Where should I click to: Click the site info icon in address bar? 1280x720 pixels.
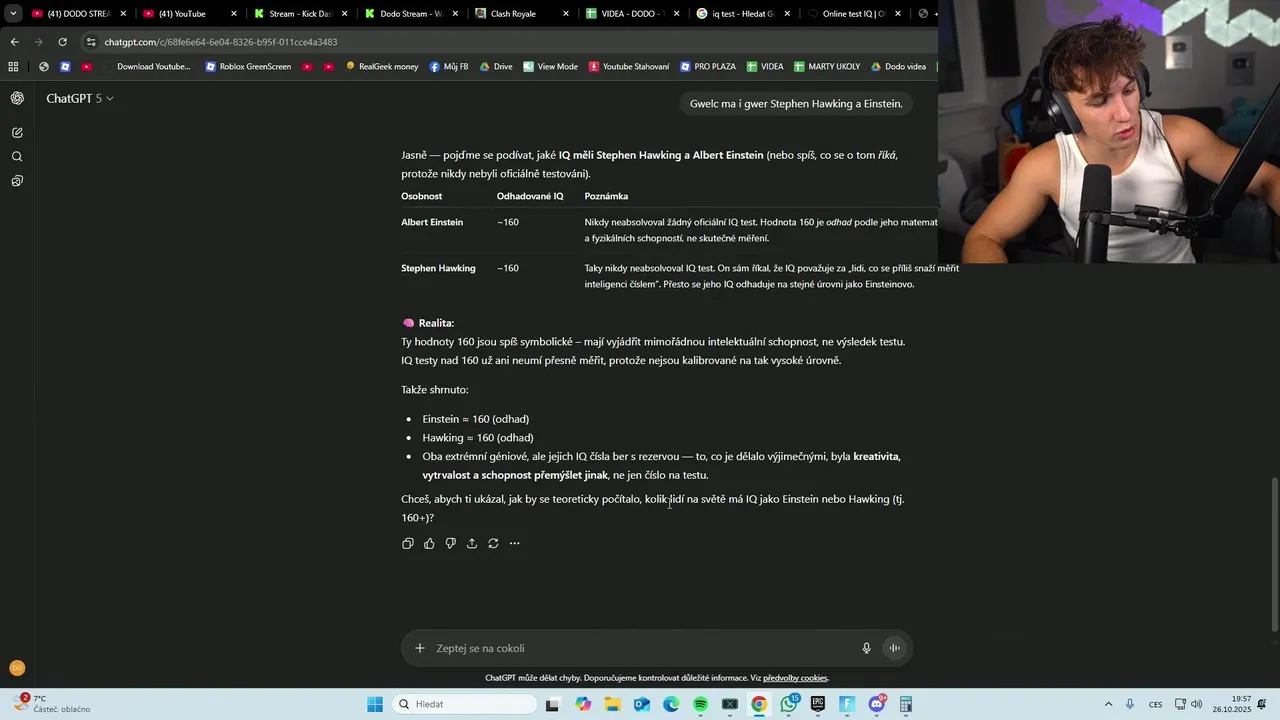pyautogui.click(x=91, y=42)
